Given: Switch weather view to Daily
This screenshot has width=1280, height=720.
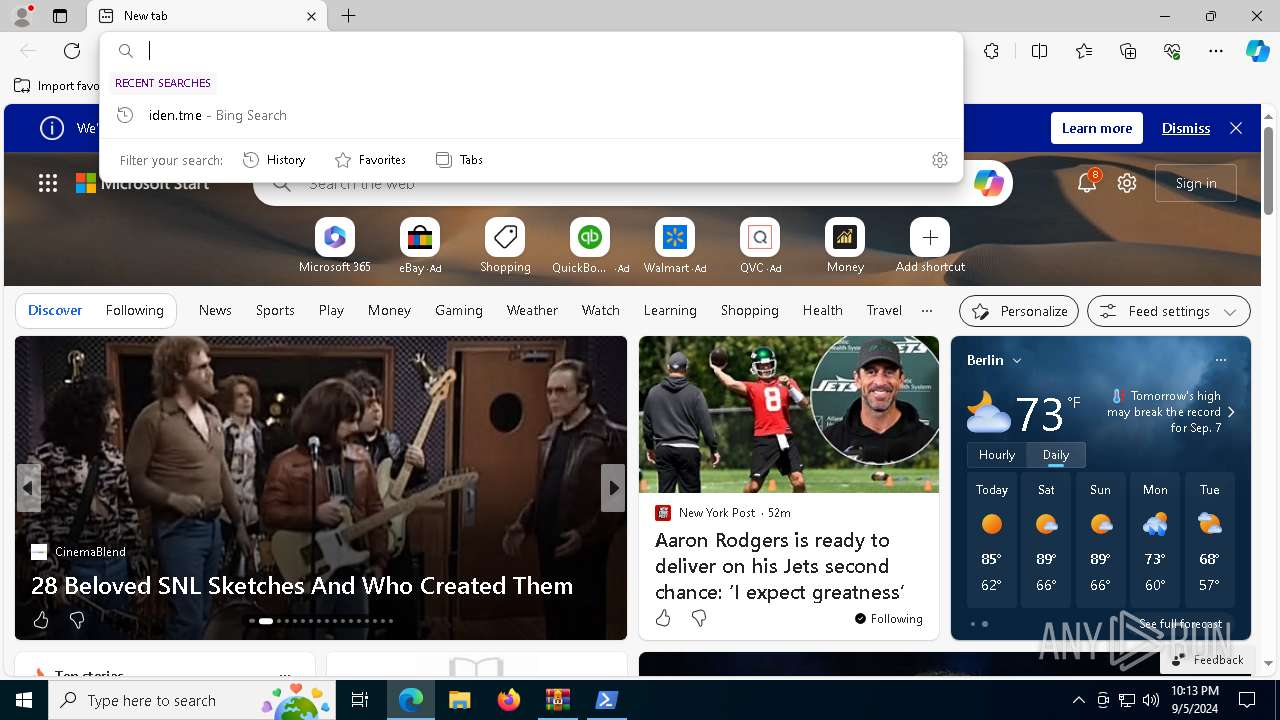Looking at the screenshot, I should 1056,455.
